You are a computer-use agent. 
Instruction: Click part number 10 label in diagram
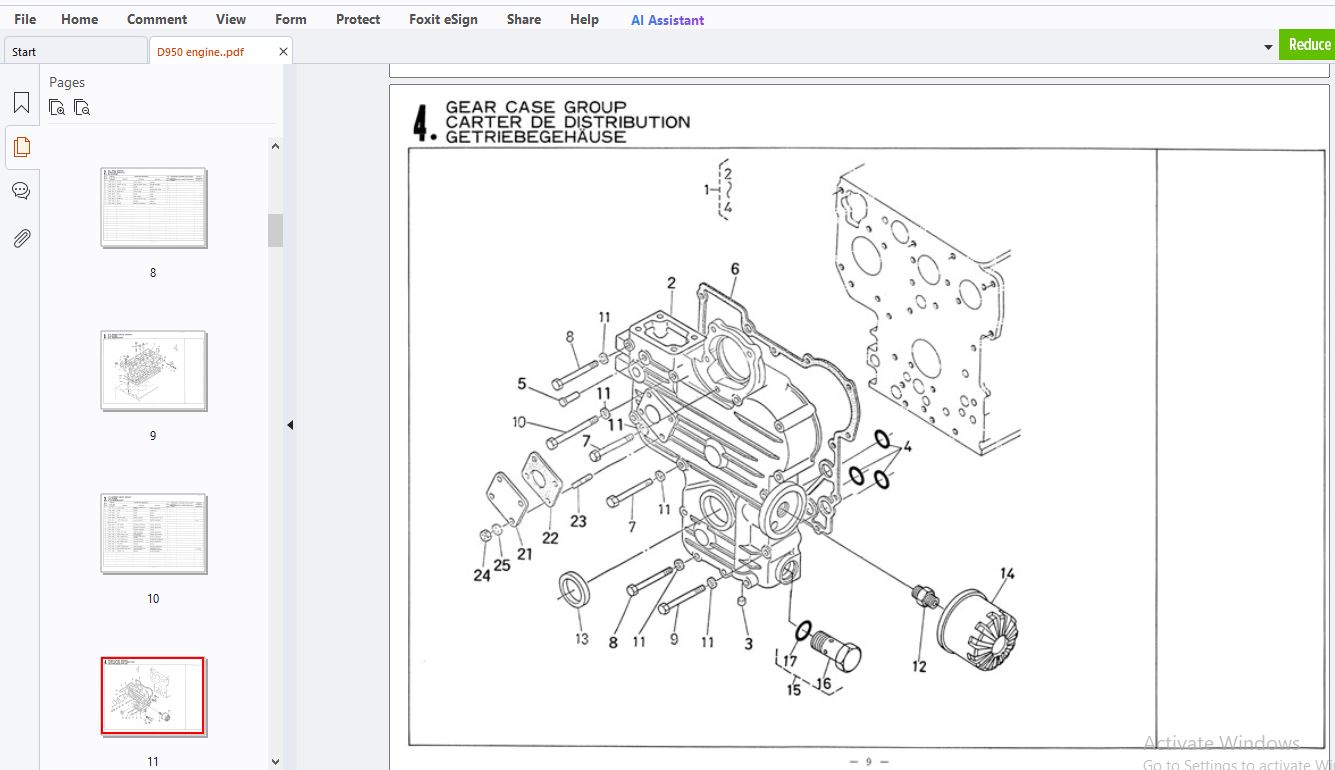pyautogui.click(x=519, y=422)
